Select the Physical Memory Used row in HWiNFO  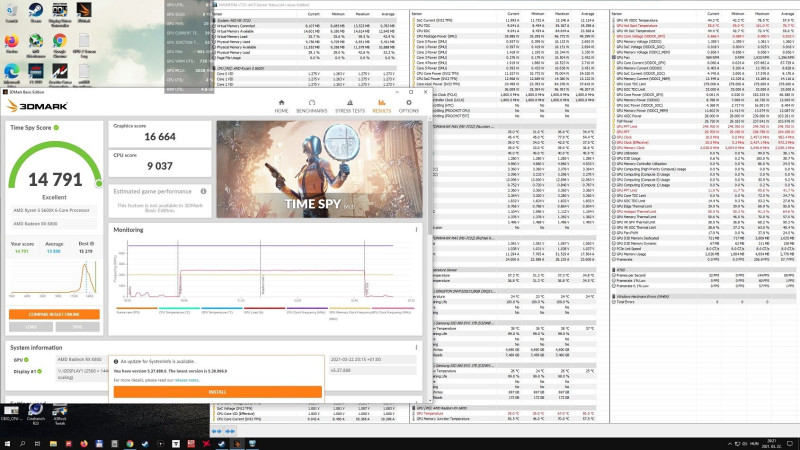coord(304,42)
